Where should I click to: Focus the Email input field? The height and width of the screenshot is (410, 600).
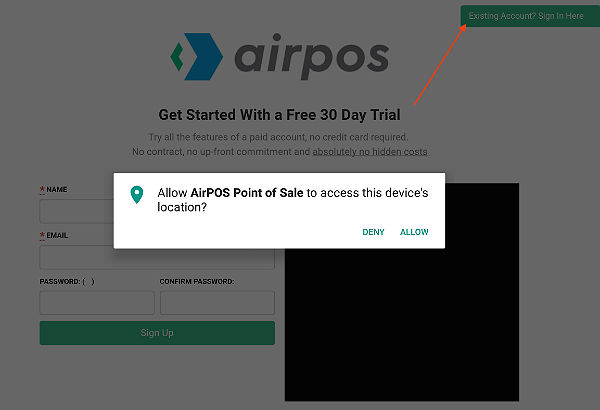pyautogui.click(x=157, y=257)
